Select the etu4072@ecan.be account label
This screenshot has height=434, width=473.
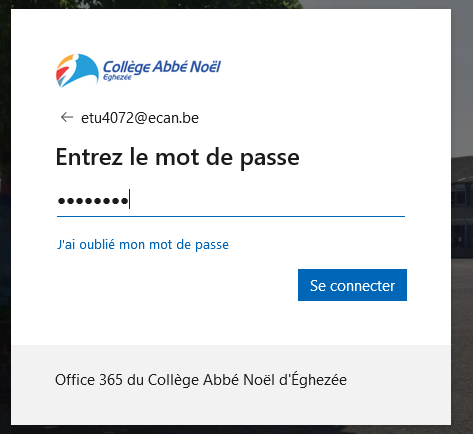pyautogui.click(x=140, y=118)
